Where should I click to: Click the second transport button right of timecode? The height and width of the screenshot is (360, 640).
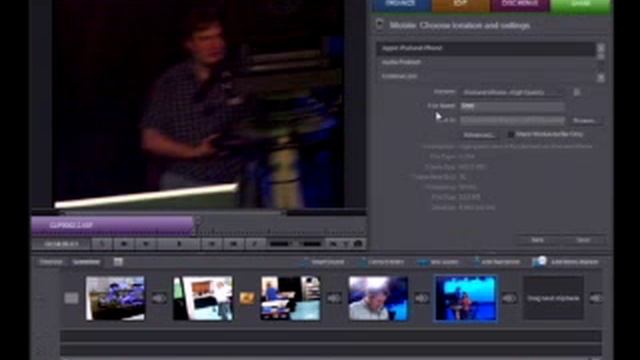tap(124, 244)
